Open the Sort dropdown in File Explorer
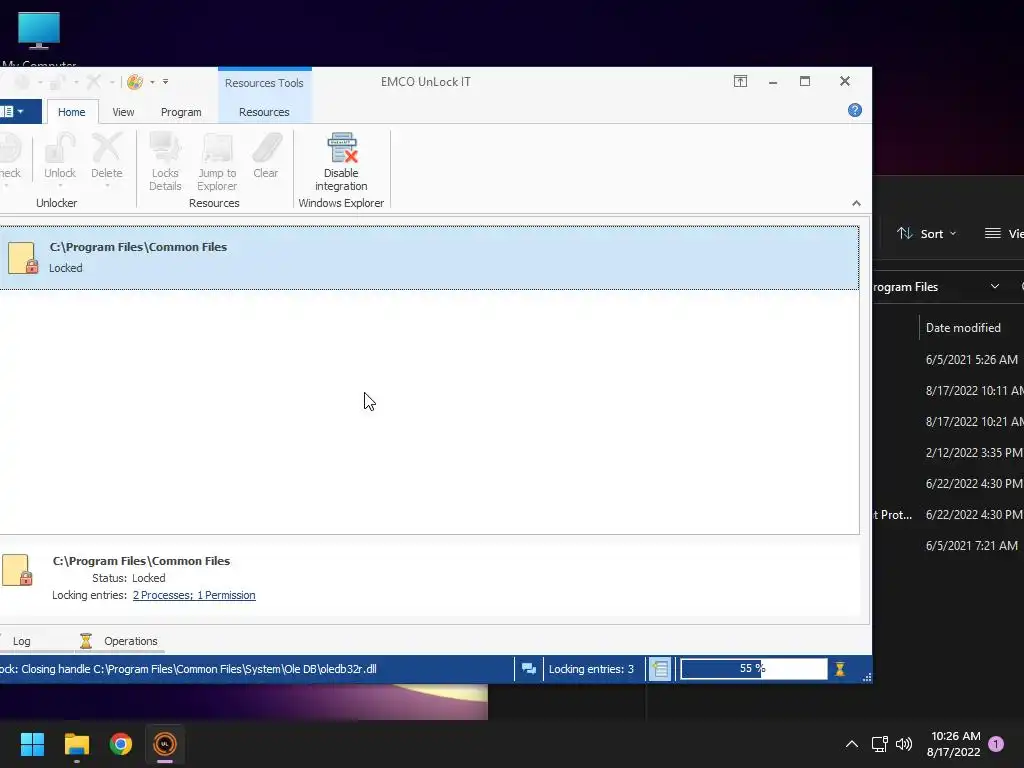This screenshot has height=768, width=1024. click(x=926, y=234)
